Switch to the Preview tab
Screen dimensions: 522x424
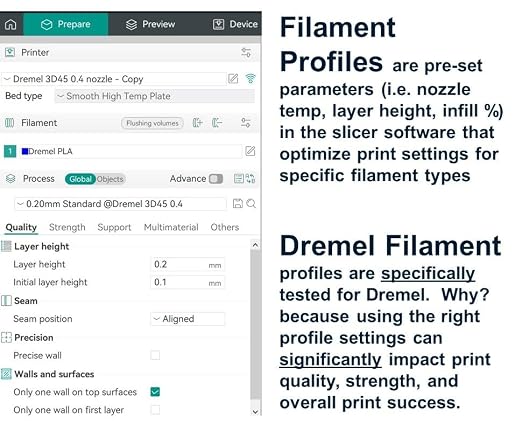[x=150, y=24]
